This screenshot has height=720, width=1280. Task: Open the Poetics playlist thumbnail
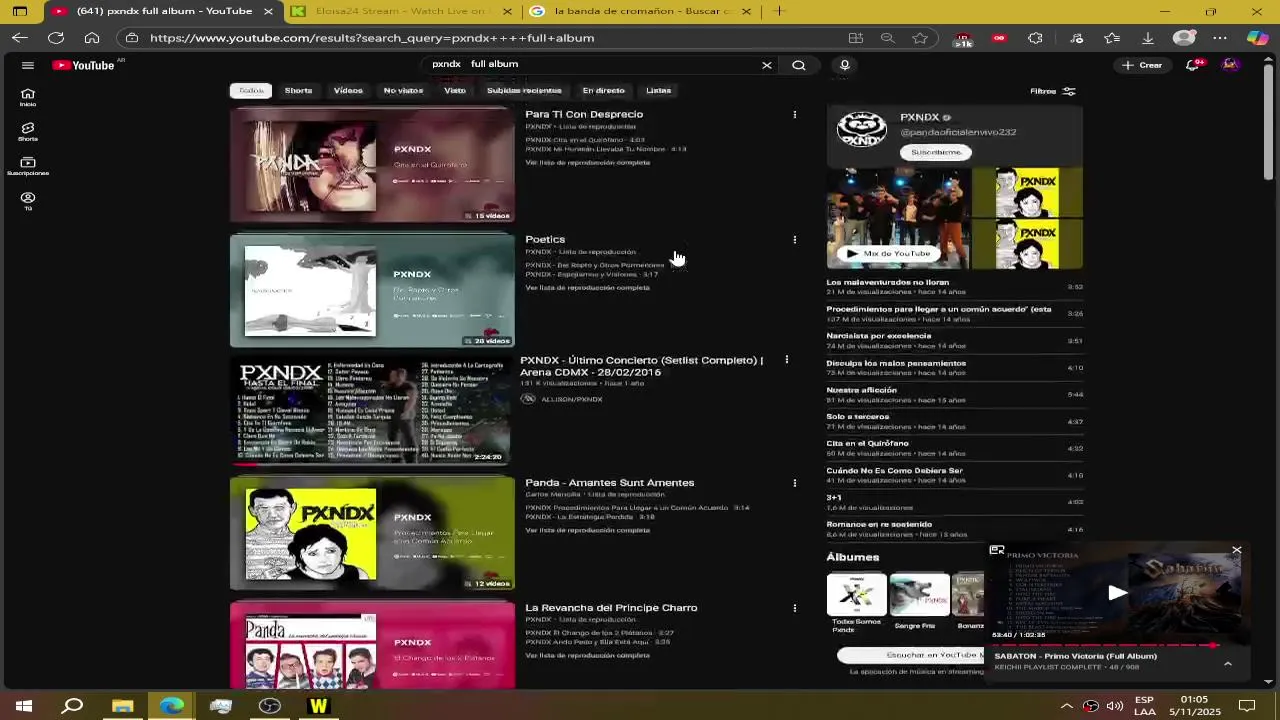372,291
